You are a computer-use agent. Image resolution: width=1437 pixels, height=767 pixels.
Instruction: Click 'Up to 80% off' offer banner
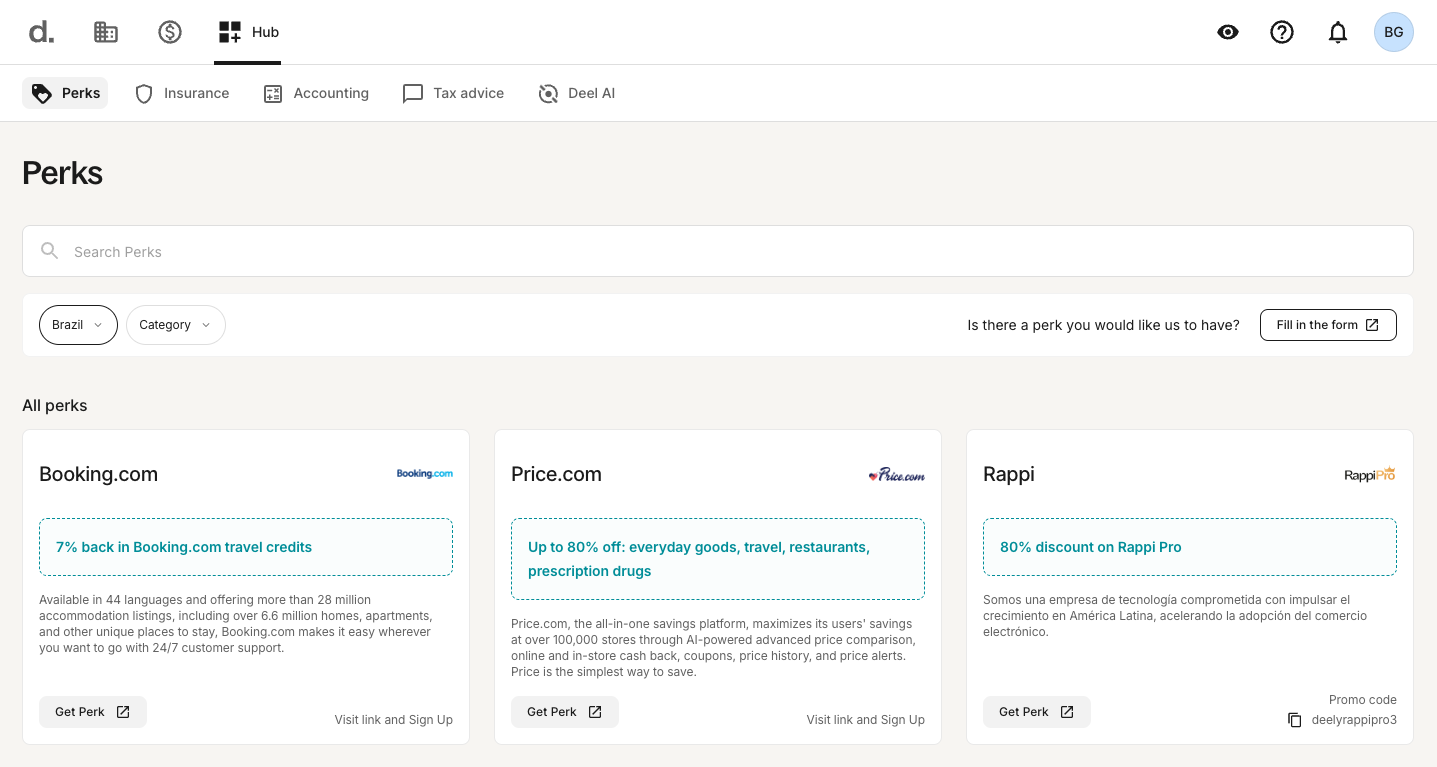(718, 559)
